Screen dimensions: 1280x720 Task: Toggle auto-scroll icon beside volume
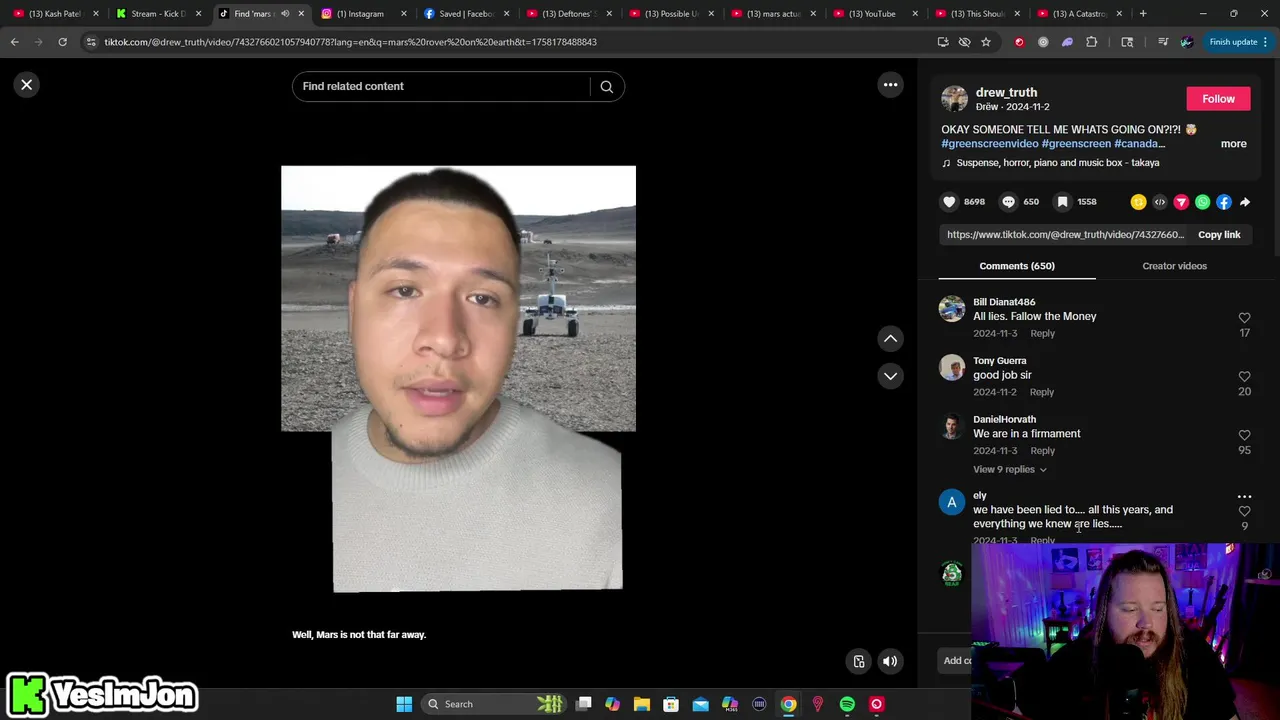pyautogui.click(x=858, y=661)
